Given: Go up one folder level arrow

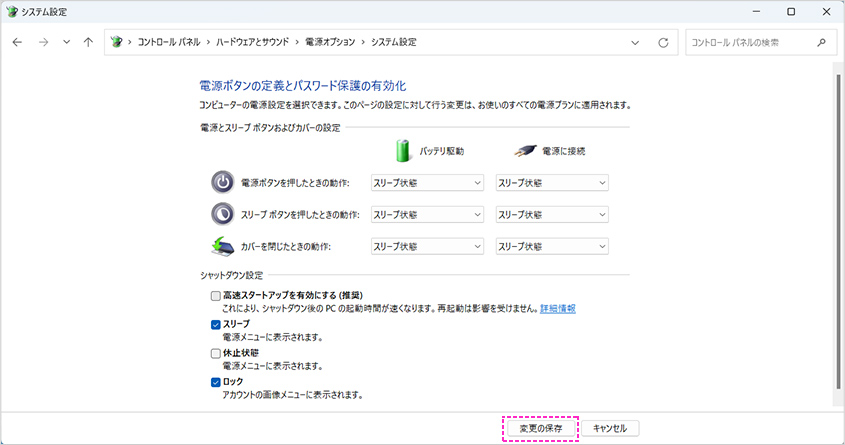Looking at the screenshot, I should 89,43.
